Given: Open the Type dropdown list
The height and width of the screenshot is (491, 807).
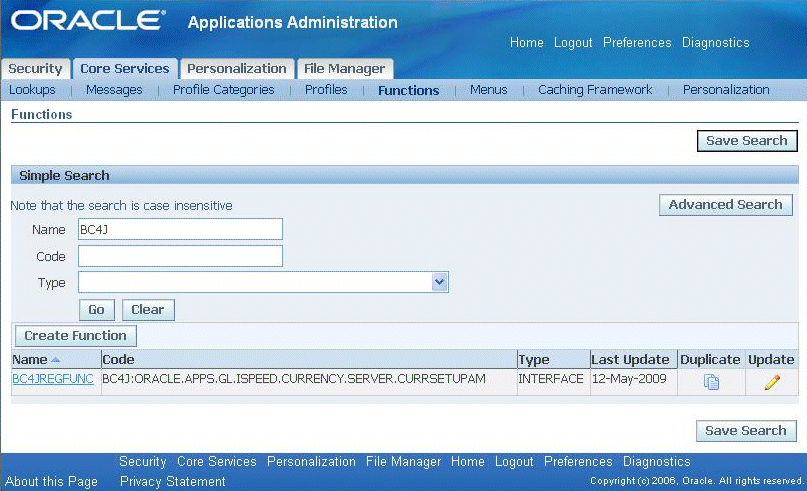Looking at the screenshot, I should point(440,282).
